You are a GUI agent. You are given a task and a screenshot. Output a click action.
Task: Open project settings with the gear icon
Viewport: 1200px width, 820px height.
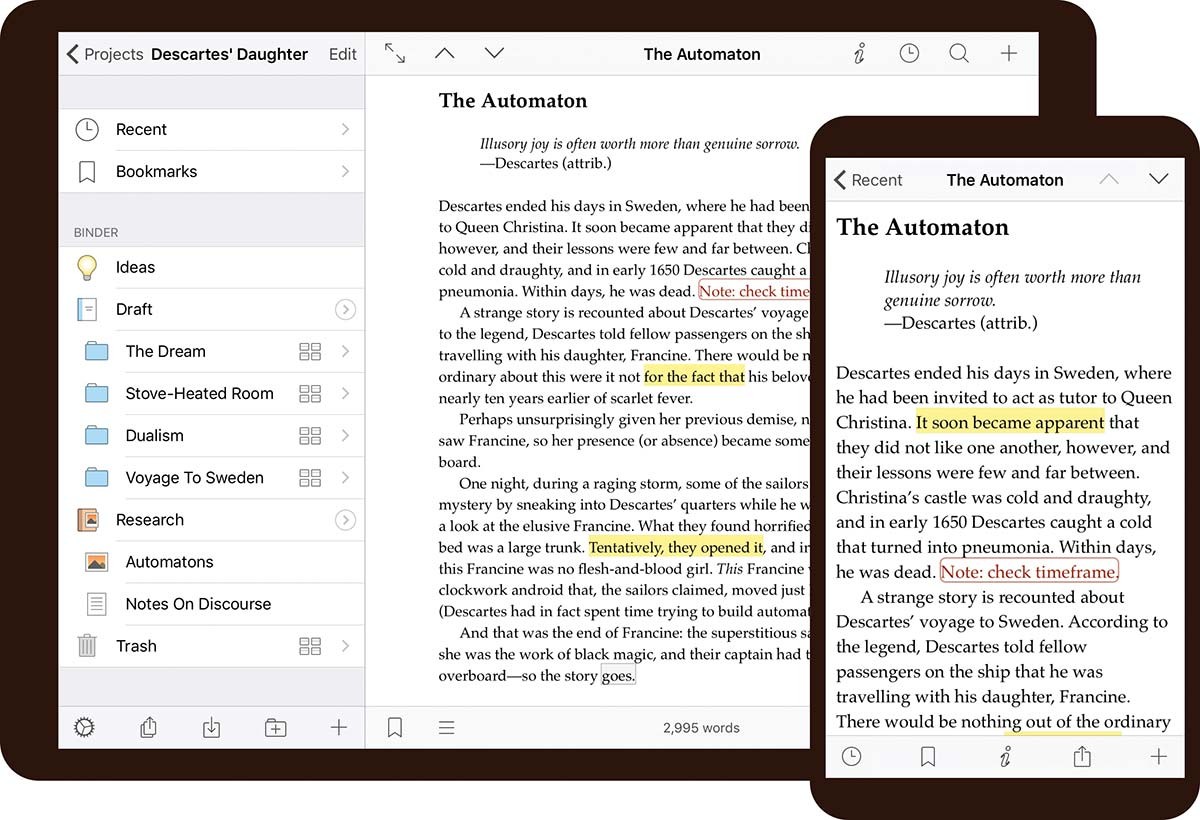tap(85, 727)
